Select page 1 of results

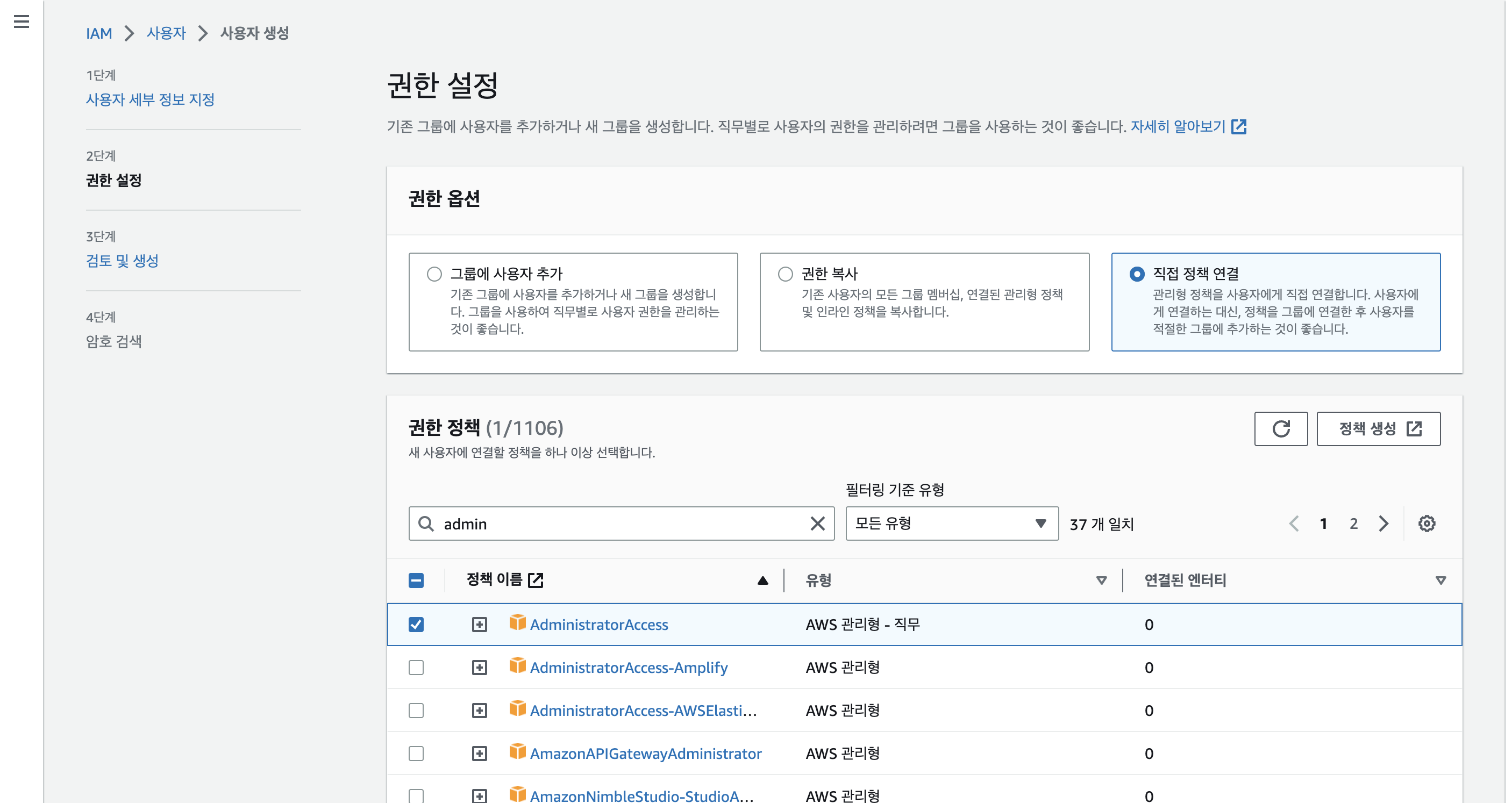point(1323,523)
